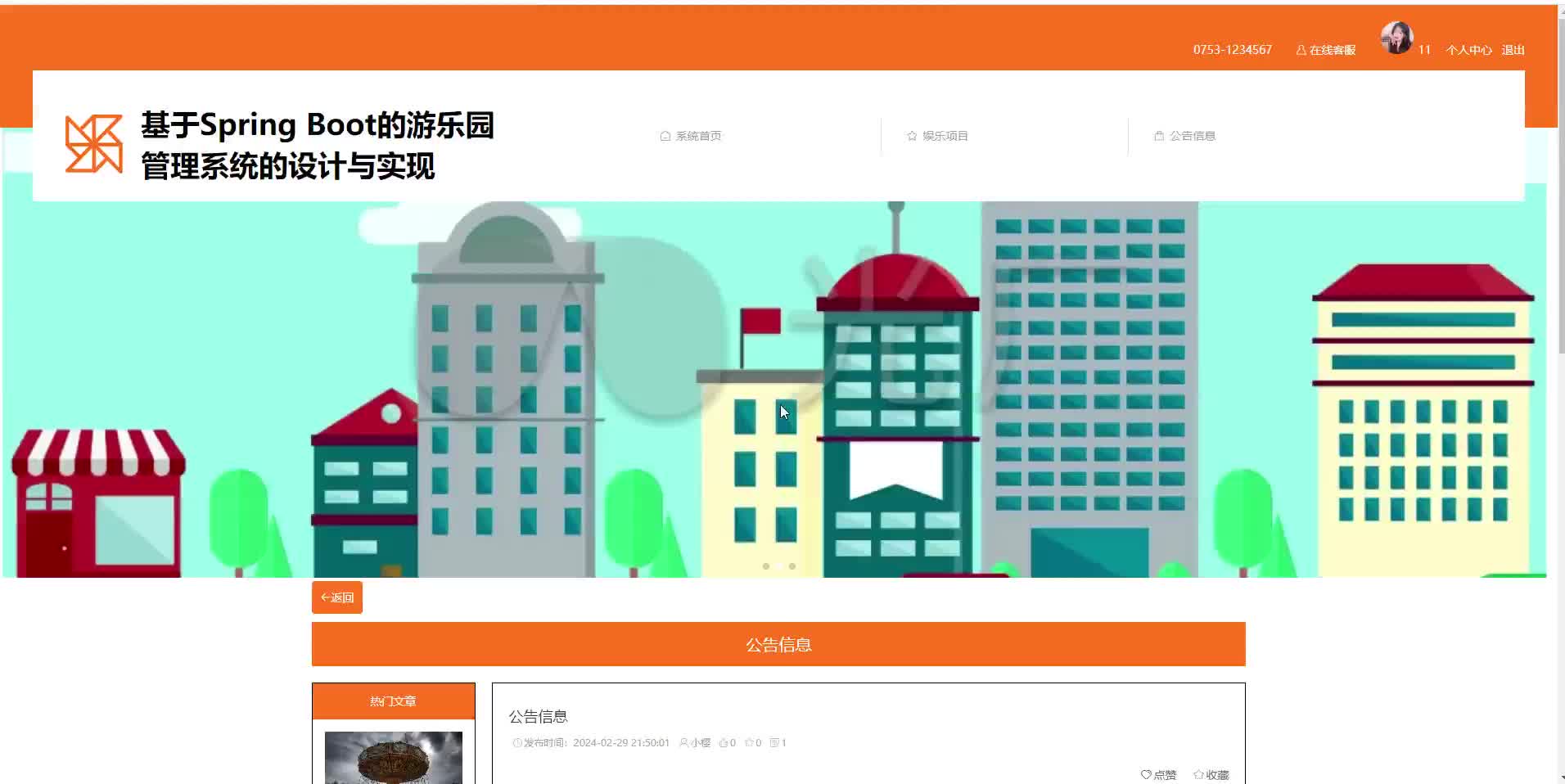Viewport: 1565px width, 784px height.
Task: Click the bag icon beside 公告信息 menu
Action: pos(1159,136)
